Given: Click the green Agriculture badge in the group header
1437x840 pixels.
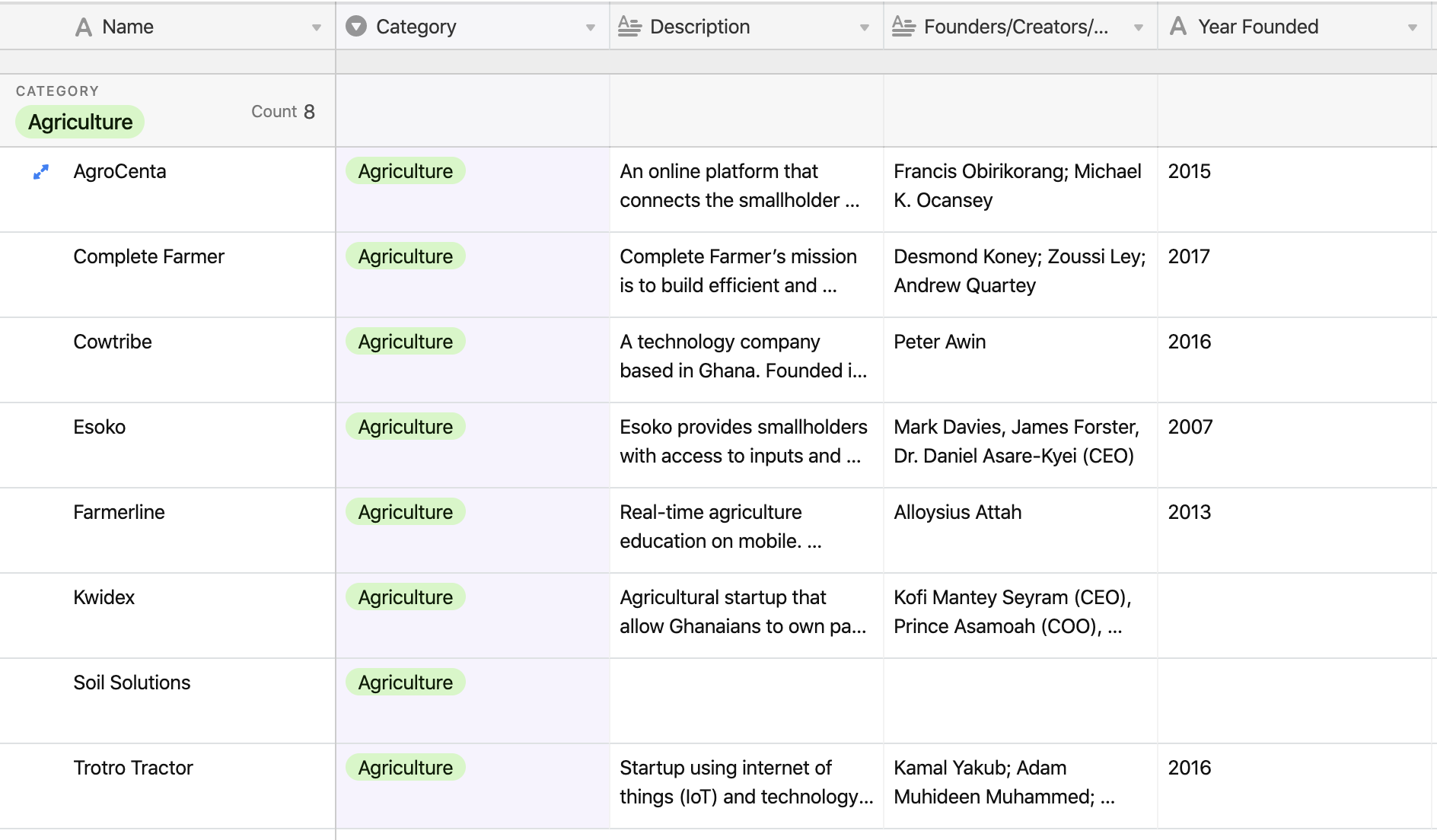Looking at the screenshot, I should pyautogui.click(x=79, y=121).
